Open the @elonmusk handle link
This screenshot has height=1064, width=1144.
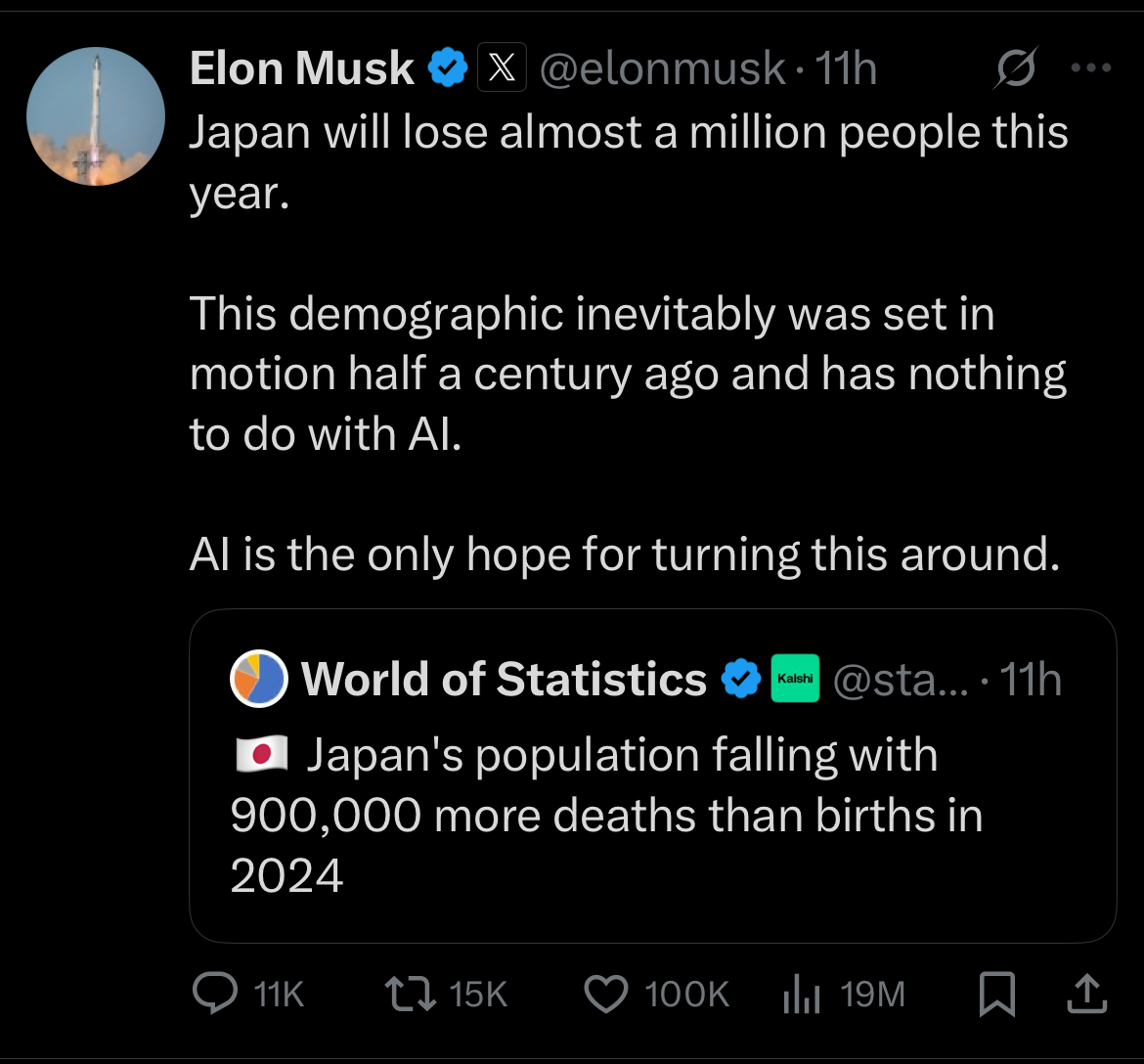point(663,68)
